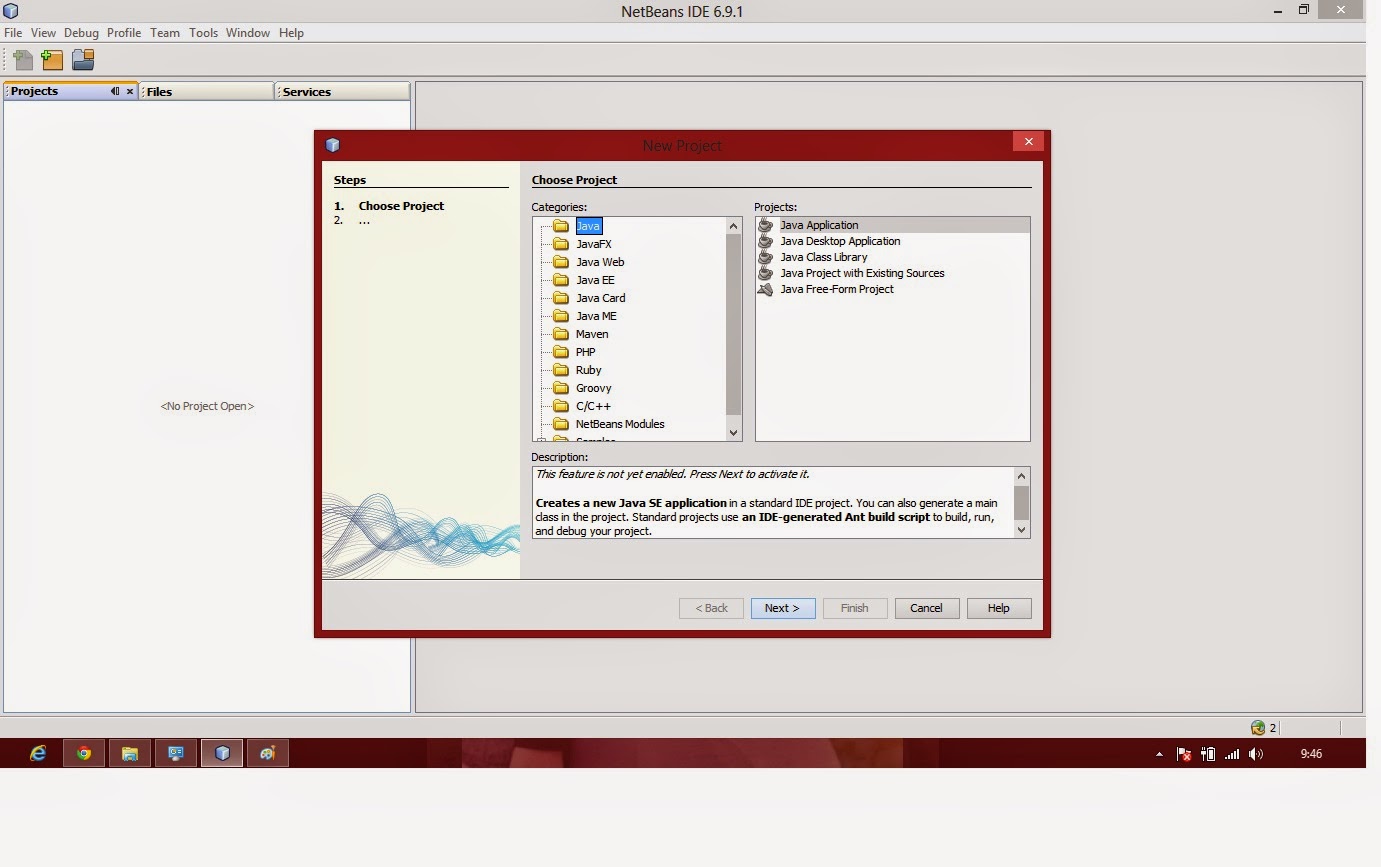Image resolution: width=1381 pixels, height=867 pixels.
Task: Switch to the Files tab
Action: pos(207,91)
